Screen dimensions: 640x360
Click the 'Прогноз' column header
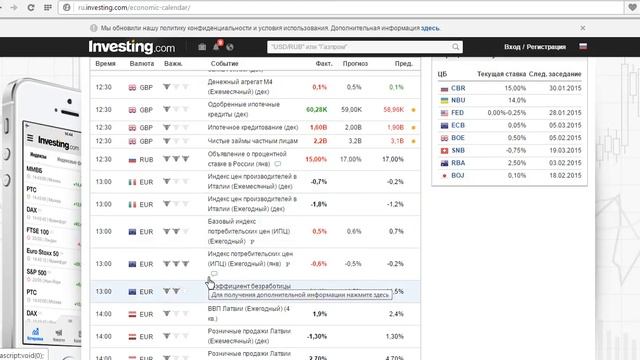point(355,64)
